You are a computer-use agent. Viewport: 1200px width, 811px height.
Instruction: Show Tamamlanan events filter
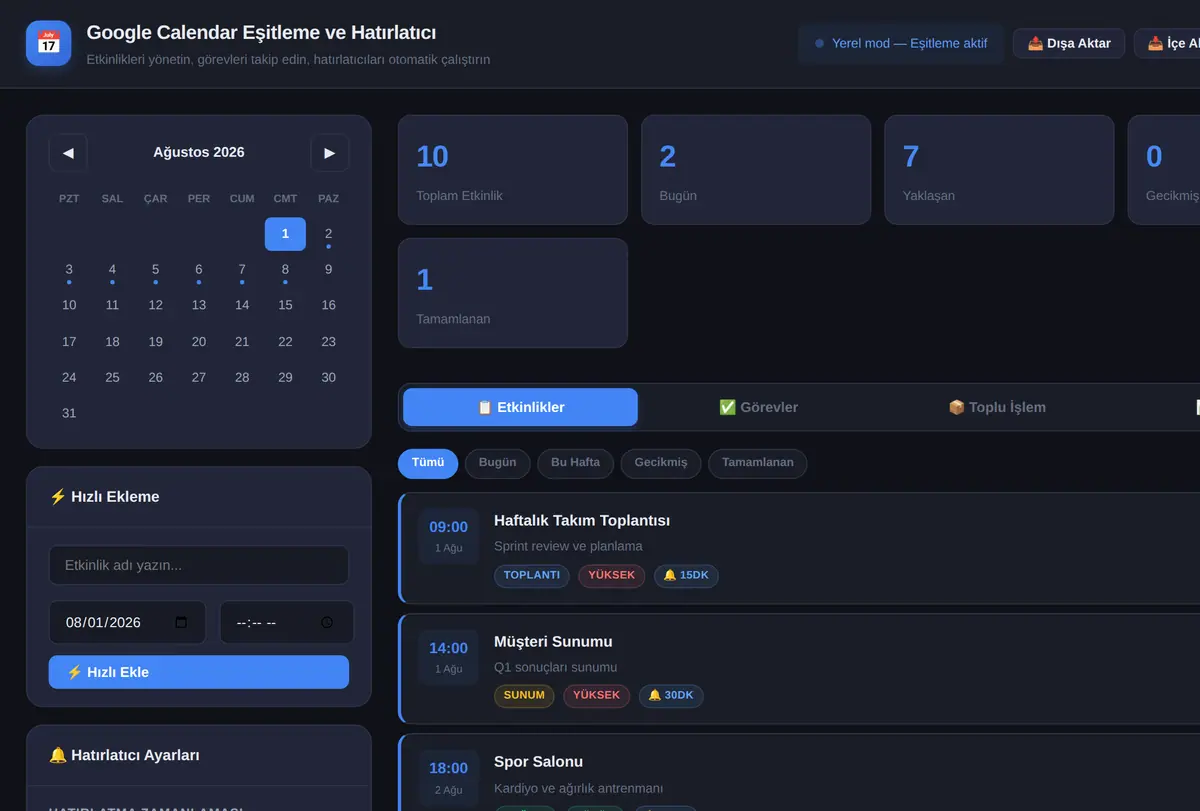(758, 463)
